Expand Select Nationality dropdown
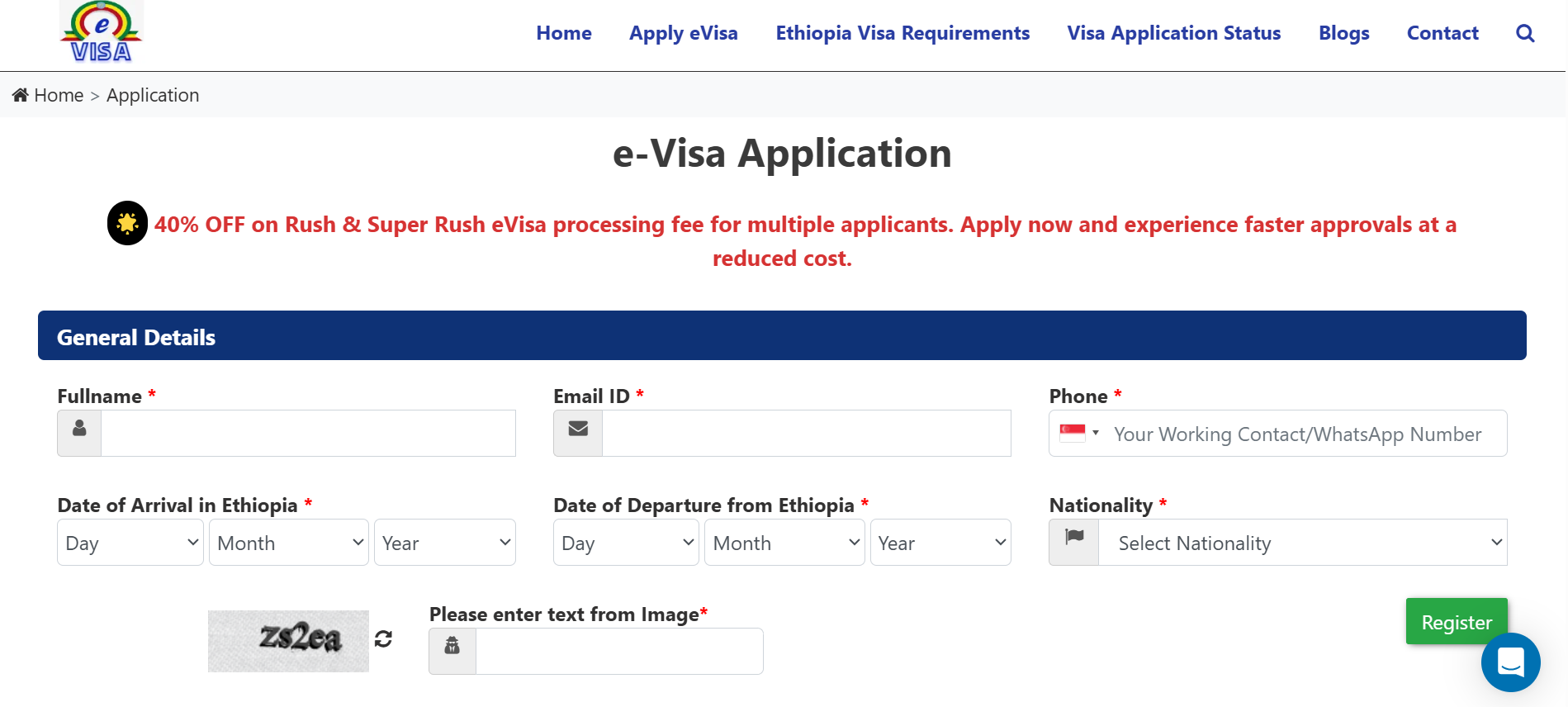1568x707 pixels. 1302,543
